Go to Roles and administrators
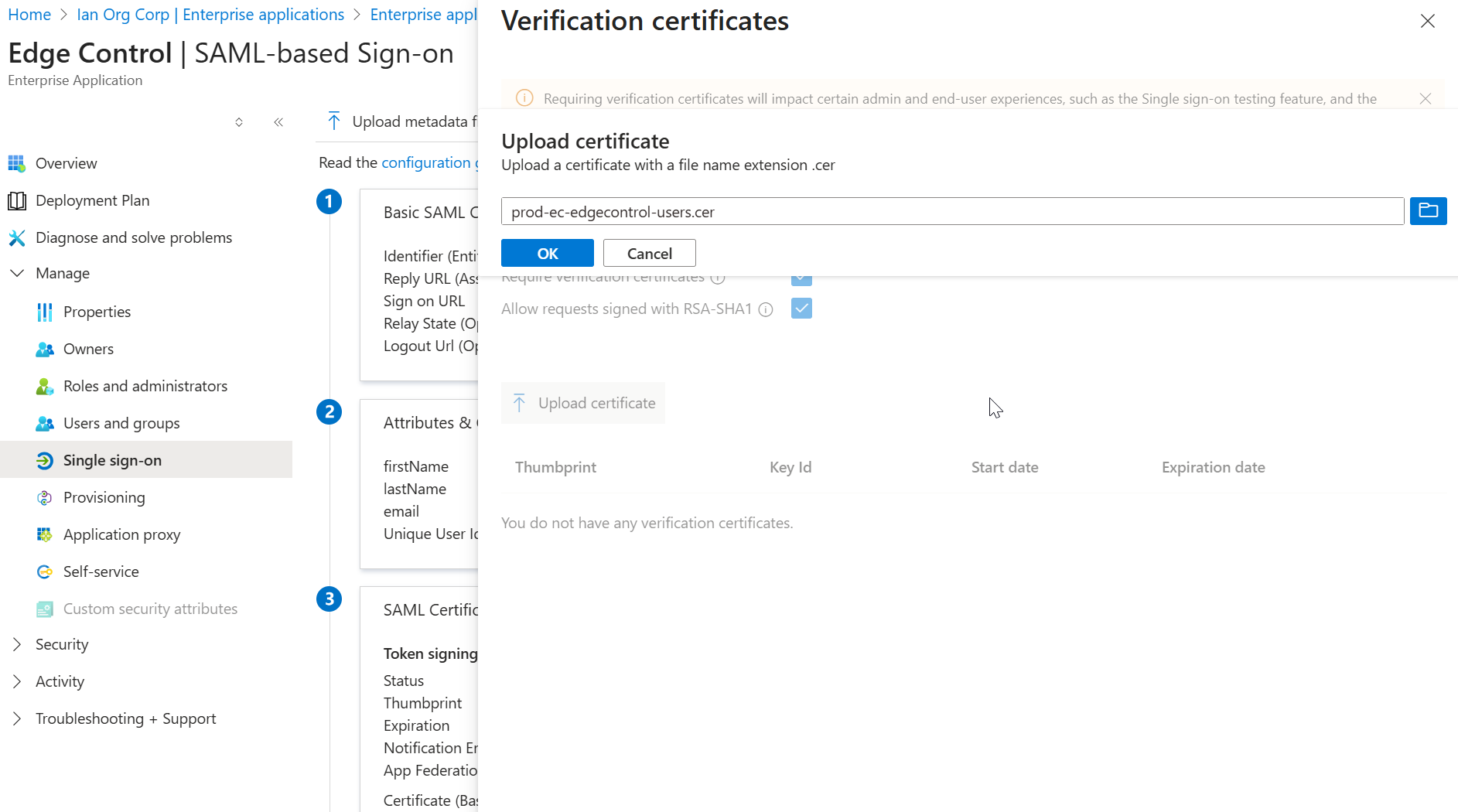Image resolution: width=1458 pixels, height=812 pixels. 146,386
